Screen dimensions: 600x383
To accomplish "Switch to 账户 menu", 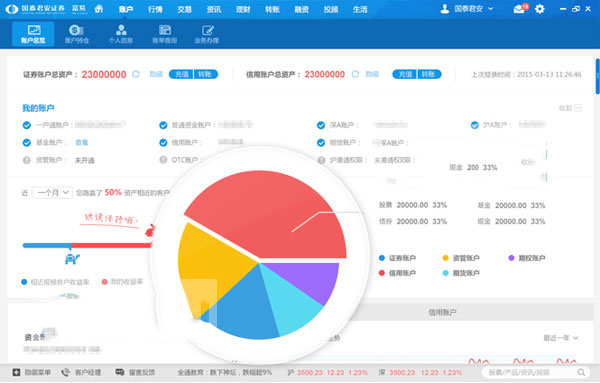I will click(126, 9).
